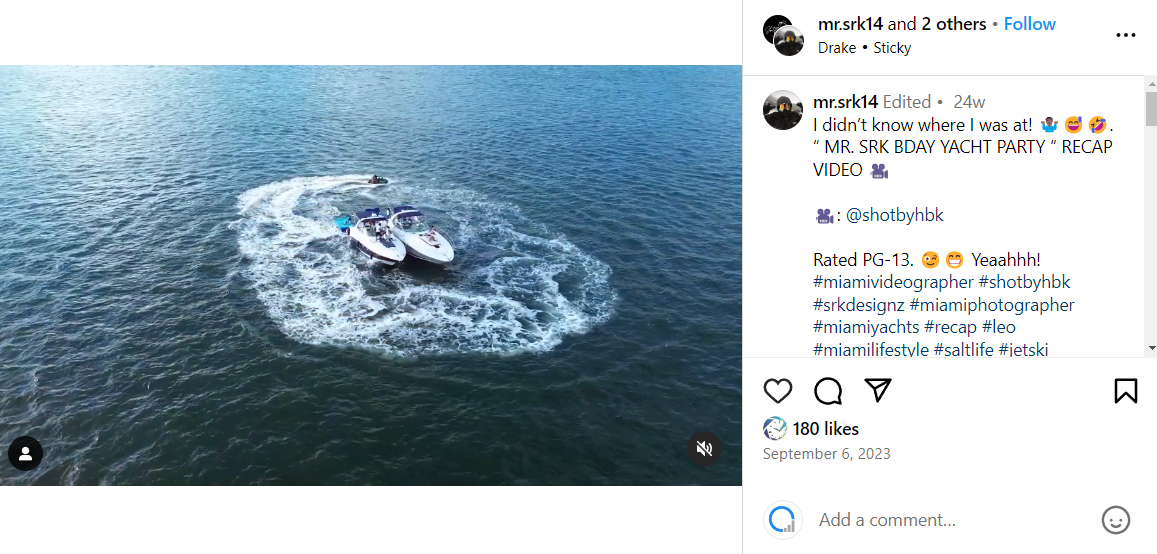
Task: Open comments via speech bubble icon
Action: click(828, 390)
